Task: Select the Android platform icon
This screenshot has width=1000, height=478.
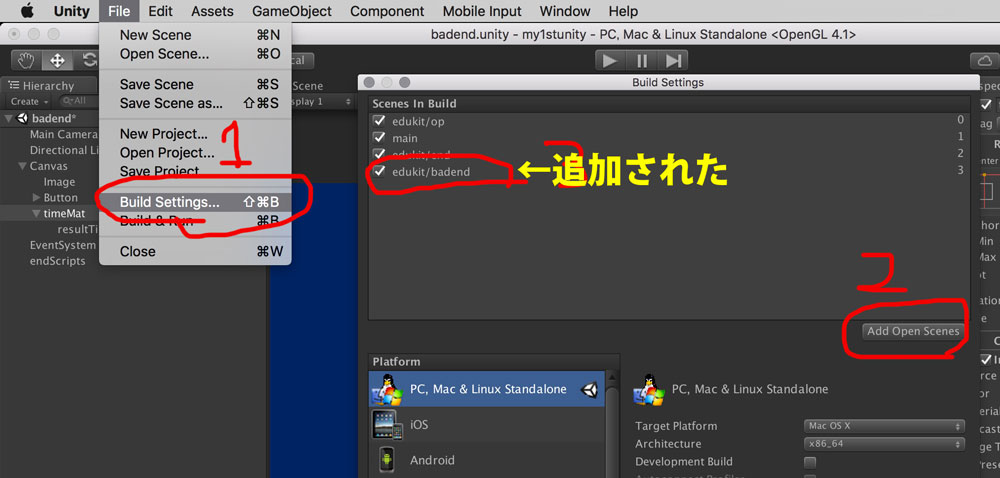Action: tap(386, 460)
